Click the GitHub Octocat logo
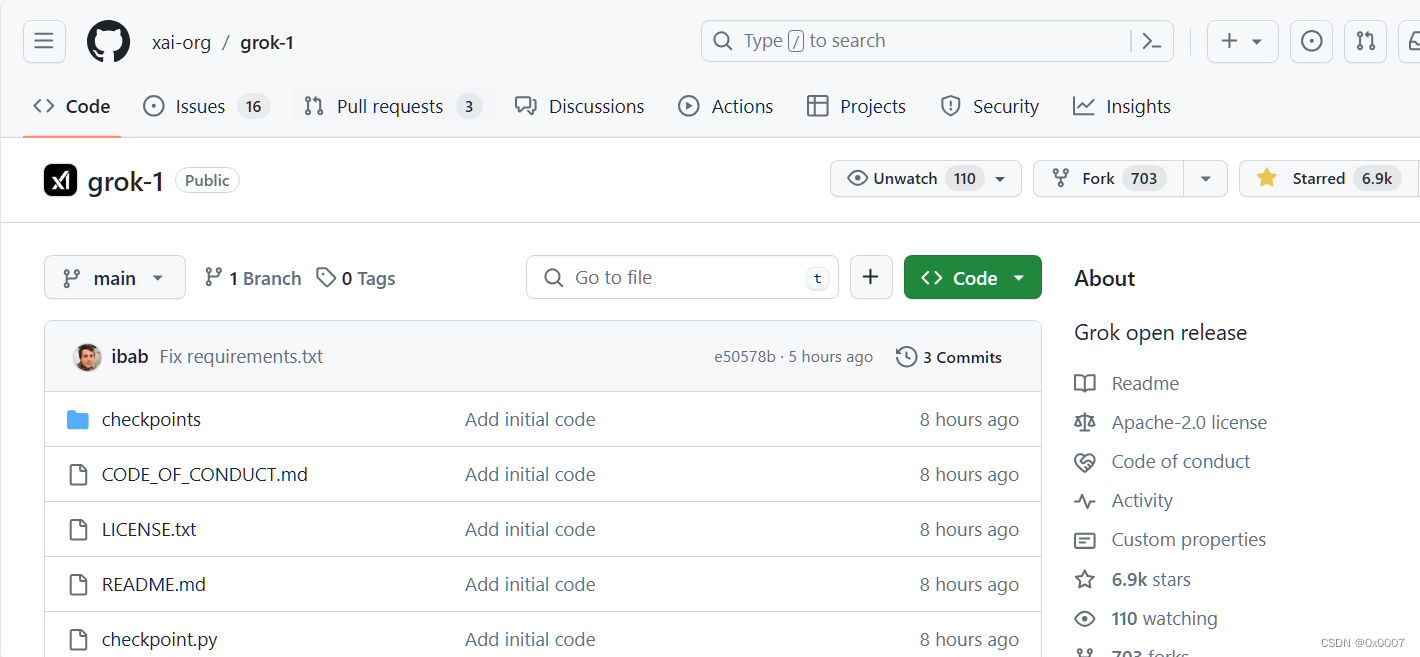This screenshot has width=1420, height=657. (108, 42)
